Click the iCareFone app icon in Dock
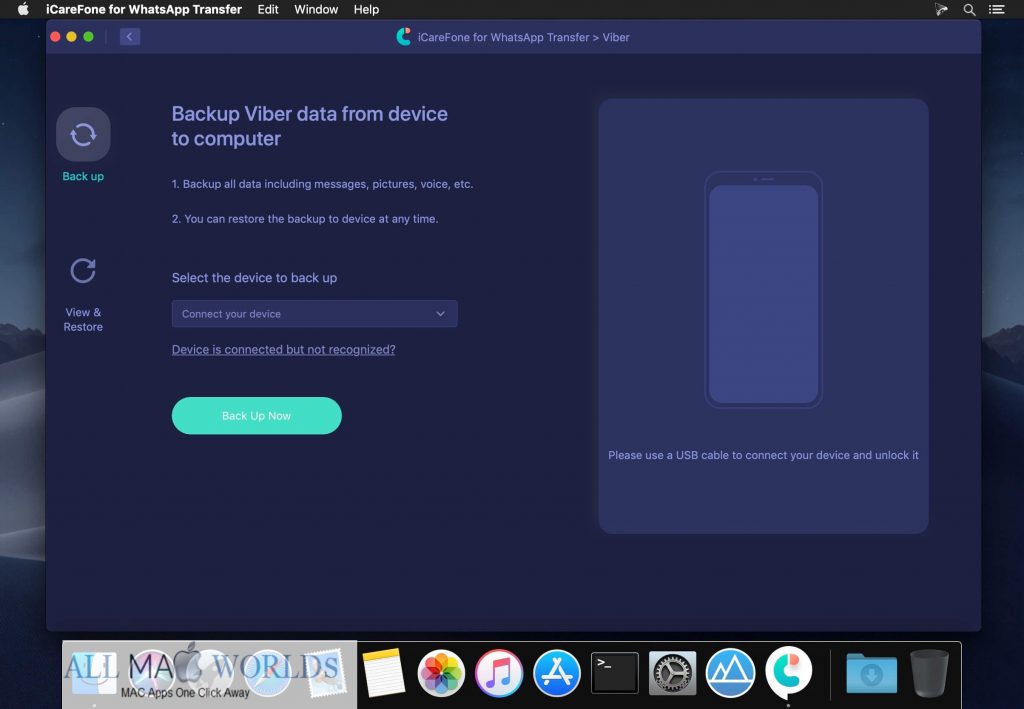1024x709 pixels. pyautogui.click(x=788, y=672)
